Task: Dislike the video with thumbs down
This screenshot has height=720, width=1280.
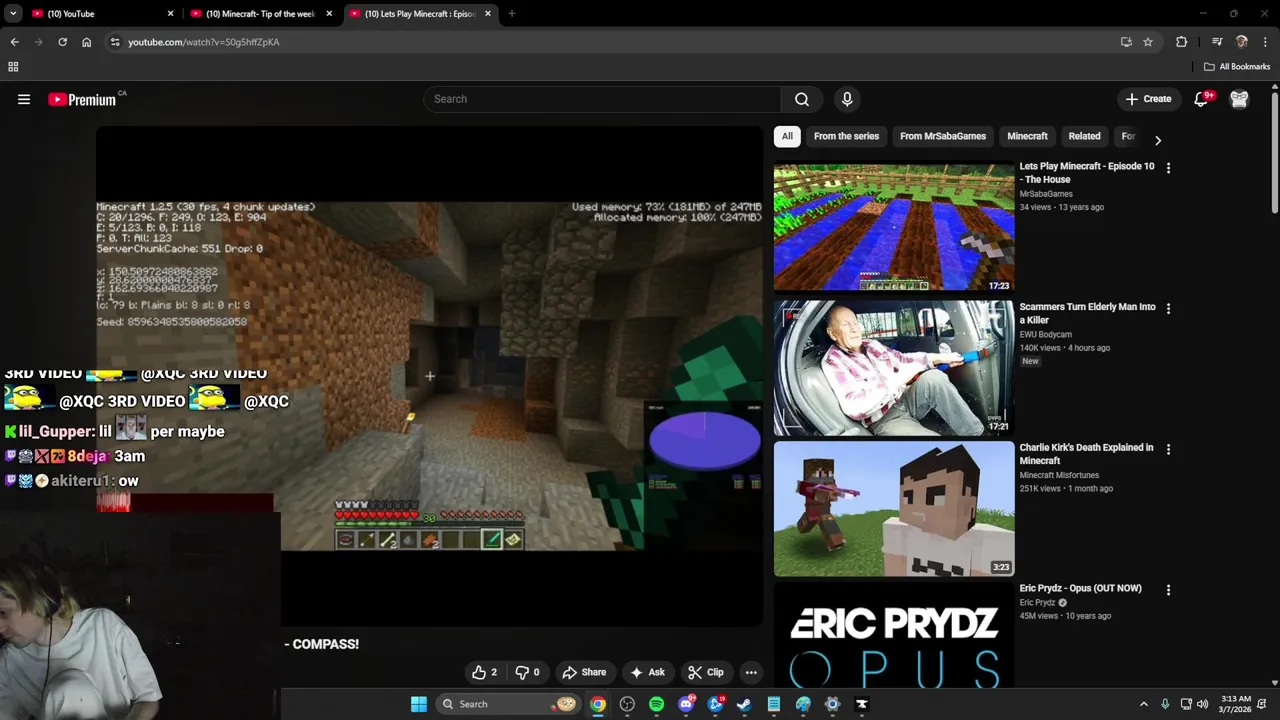Action: [x=527, y=672]
